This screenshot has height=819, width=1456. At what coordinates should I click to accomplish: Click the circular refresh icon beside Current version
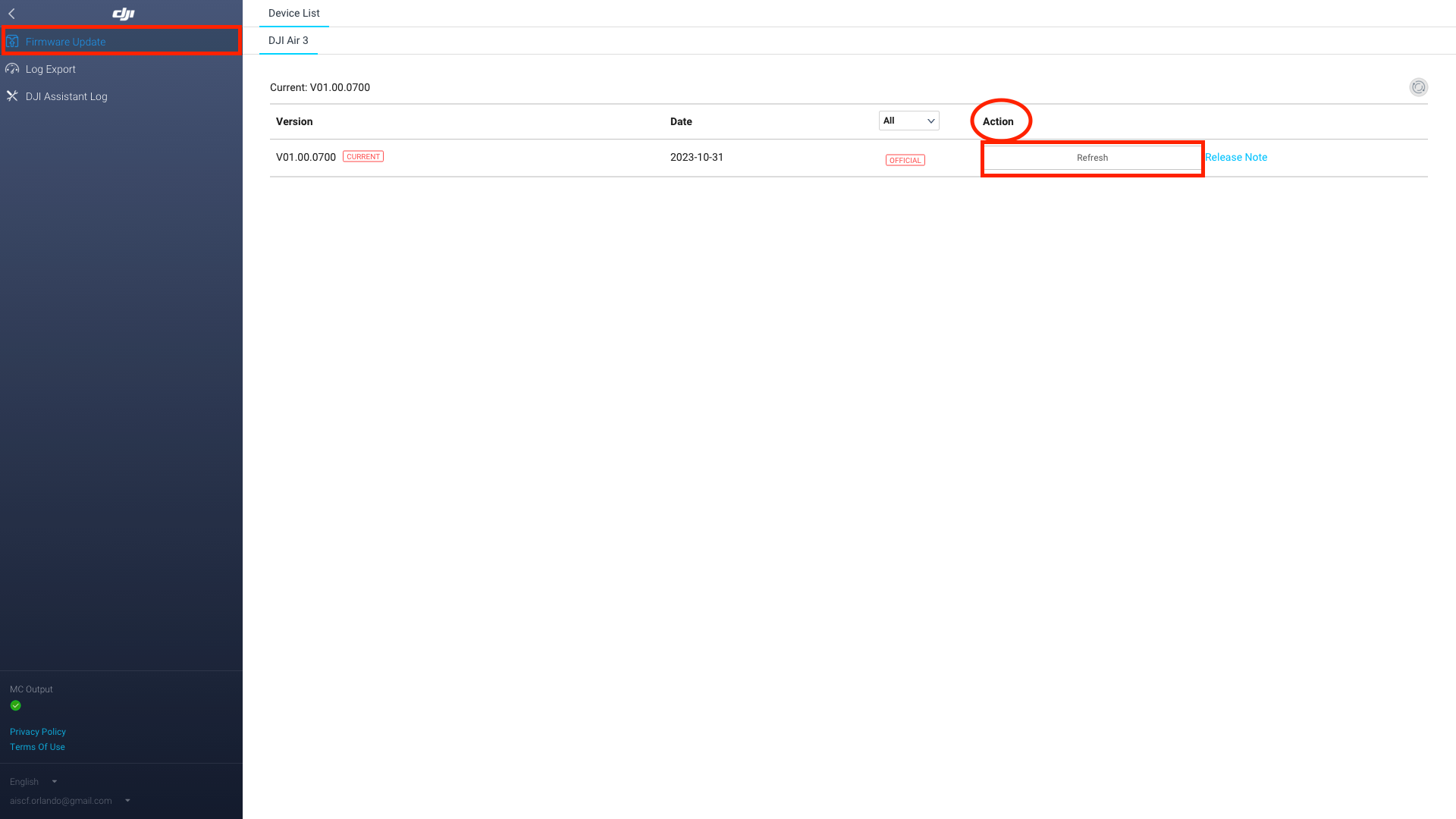pos(1418,87)
